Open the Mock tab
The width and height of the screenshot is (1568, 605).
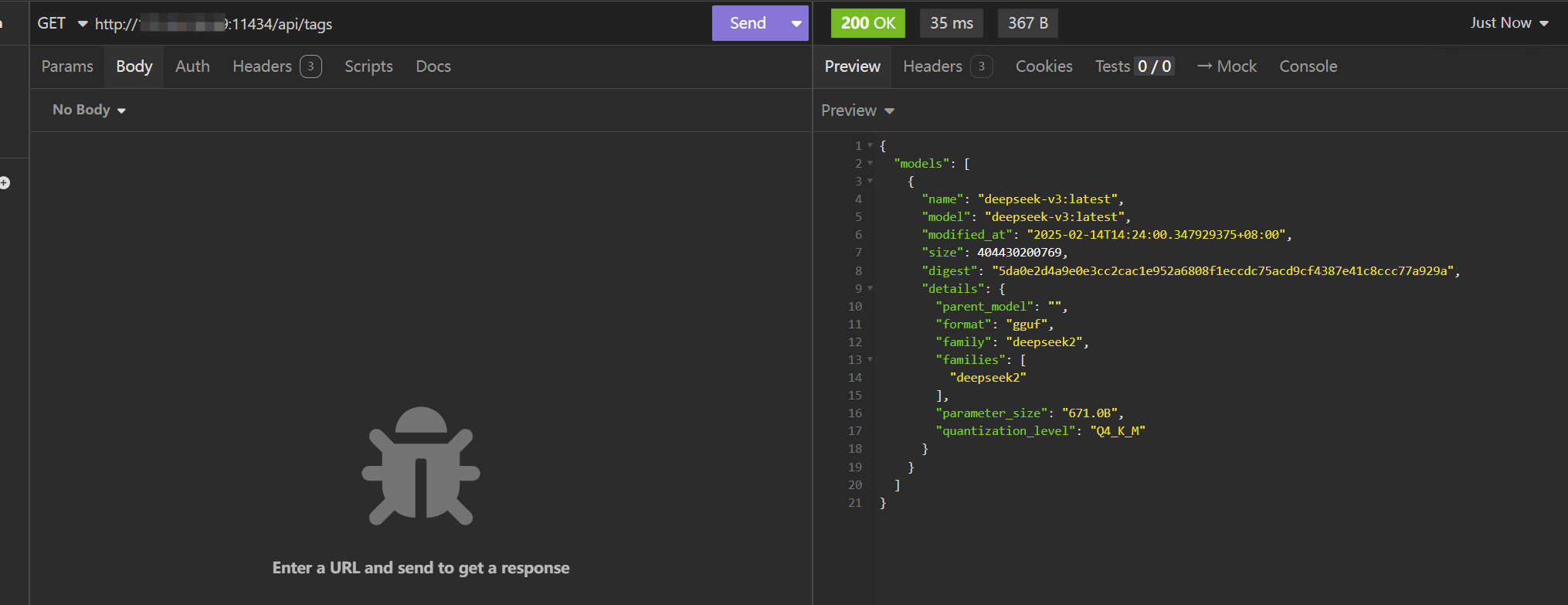(1227, 66)
